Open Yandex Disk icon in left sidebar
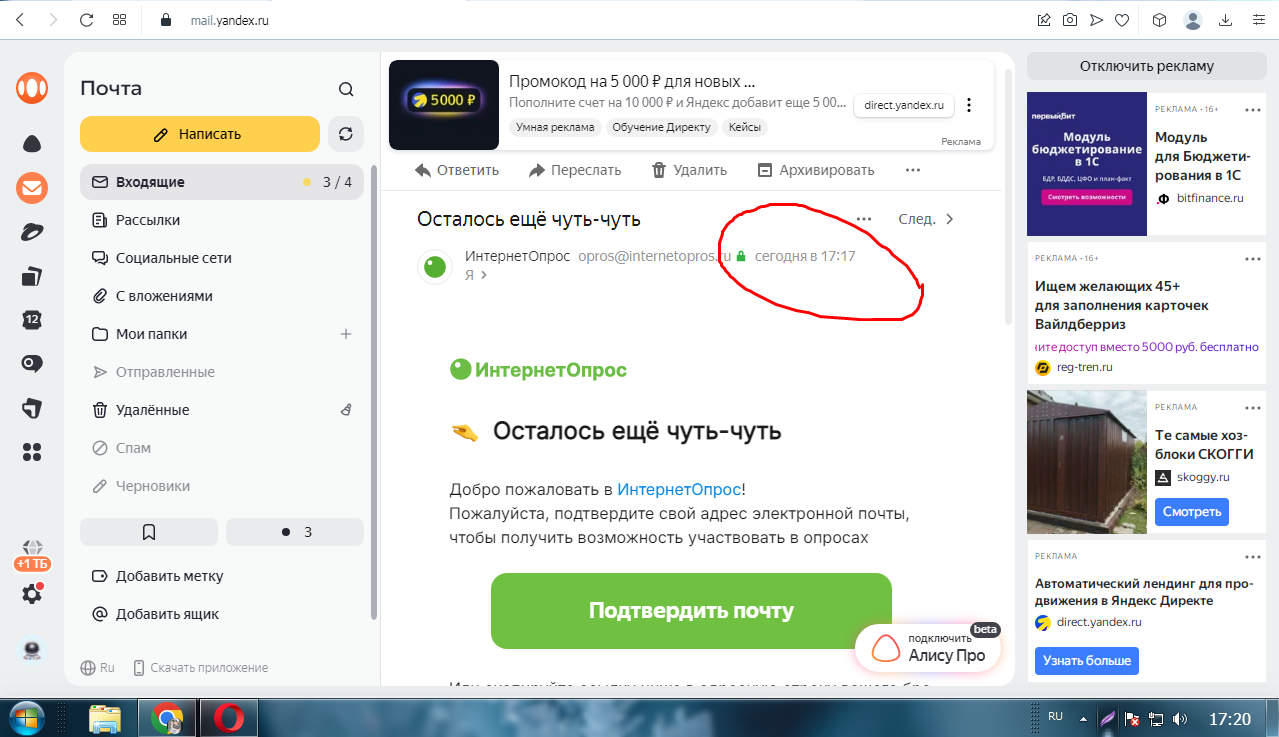The width and height of the screenshot is (1279, 737). pos(32,232)
